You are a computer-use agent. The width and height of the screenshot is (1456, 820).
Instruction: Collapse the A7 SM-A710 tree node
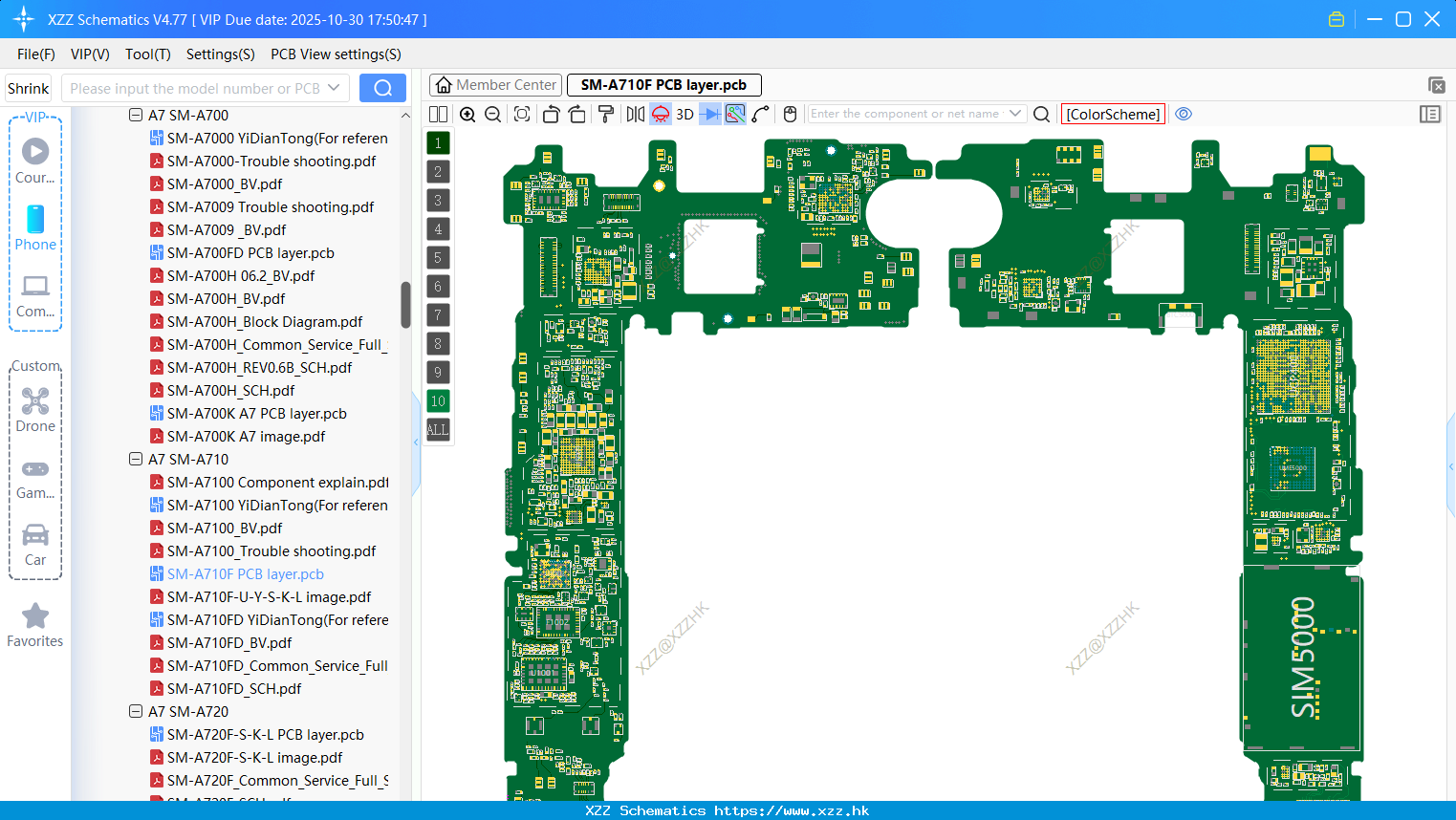tap(136, 459)
